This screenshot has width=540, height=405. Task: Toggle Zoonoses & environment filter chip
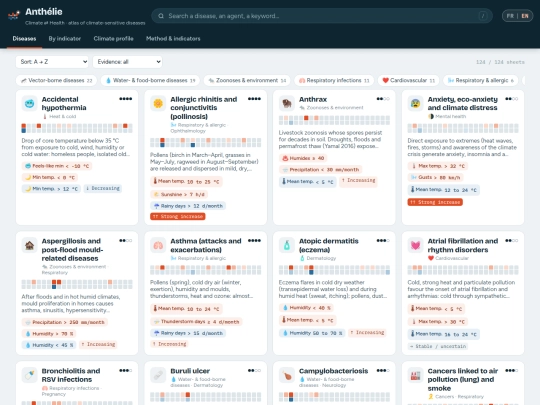coord(247,80)
